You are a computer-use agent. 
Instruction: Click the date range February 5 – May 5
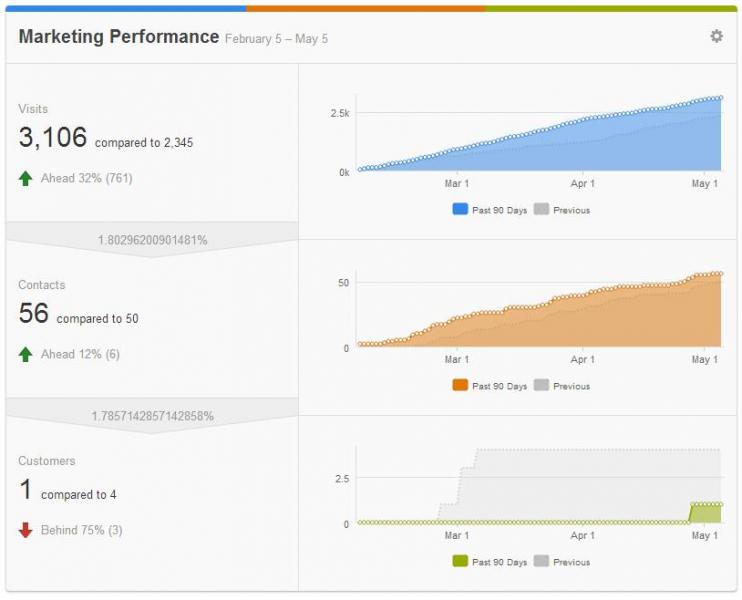pos(276,39)
